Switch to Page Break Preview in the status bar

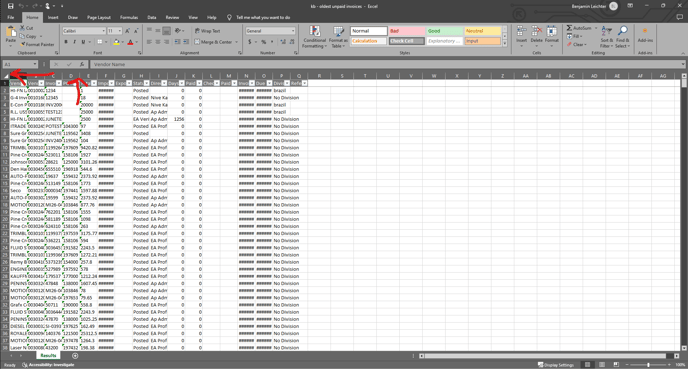click(x=616, y=365)
